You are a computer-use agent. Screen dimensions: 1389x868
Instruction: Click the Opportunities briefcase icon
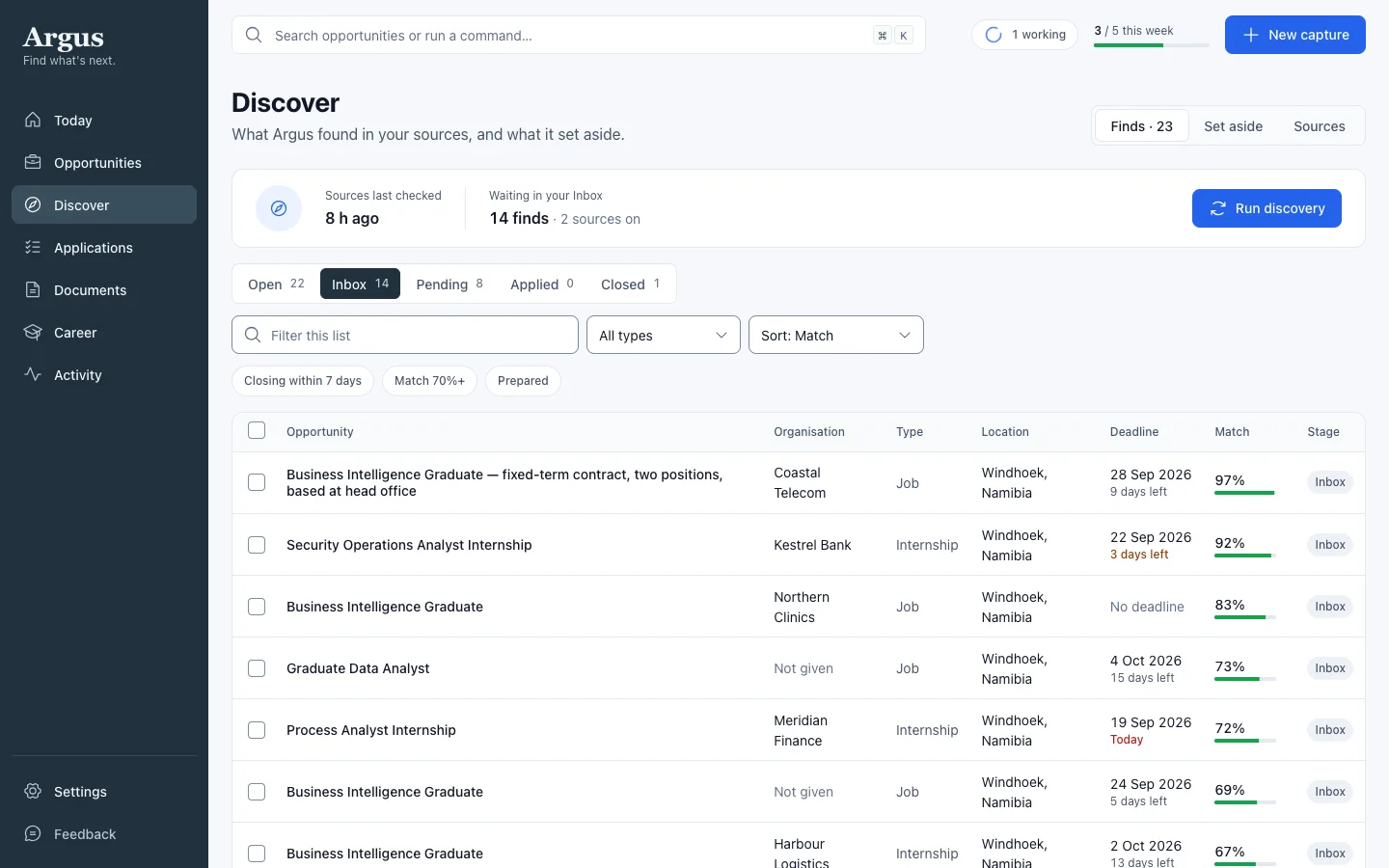[33, 162]
